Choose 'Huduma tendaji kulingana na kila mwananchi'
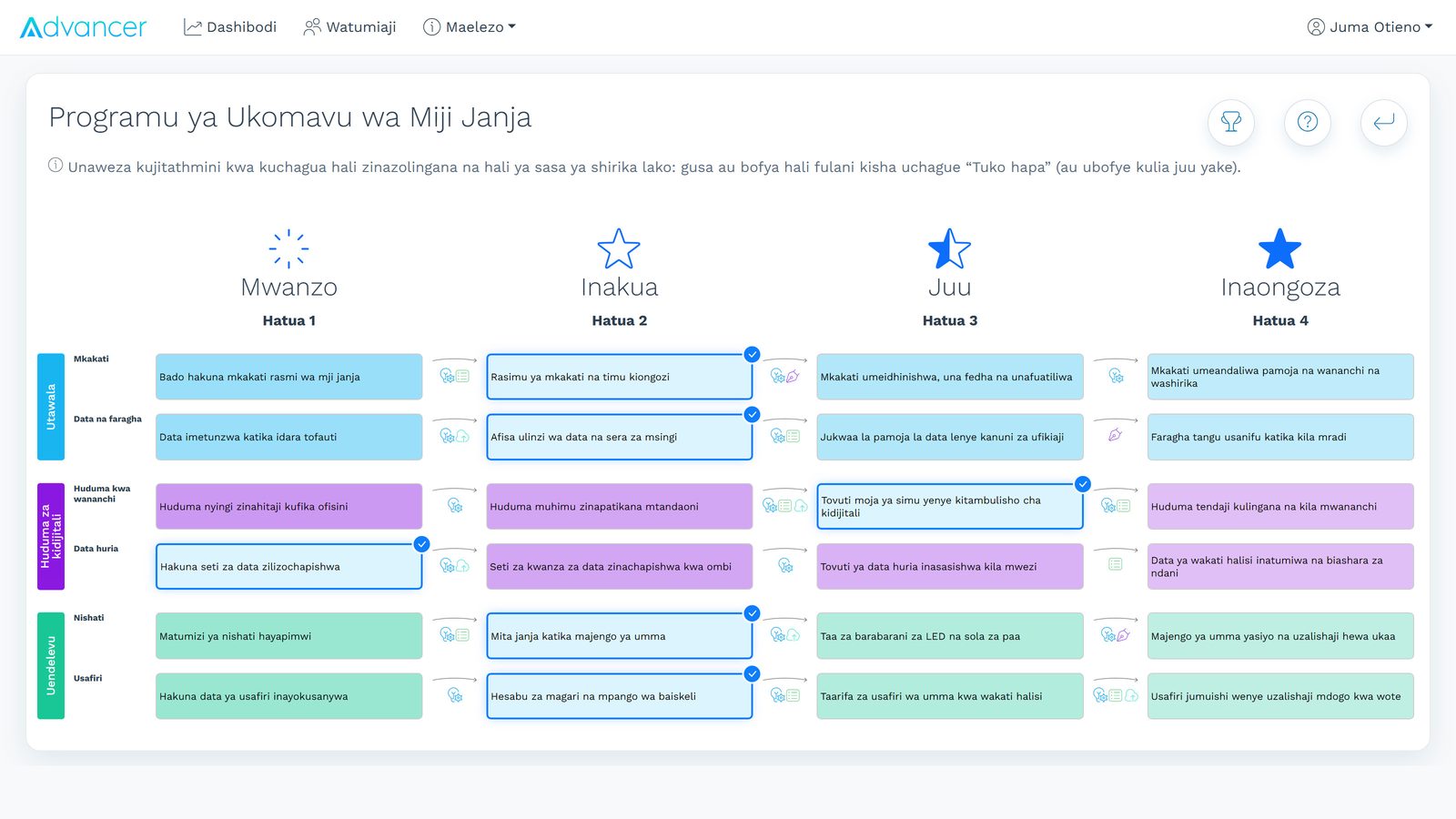This screenshot has width=1456, height=819. tap(1280, 507)
